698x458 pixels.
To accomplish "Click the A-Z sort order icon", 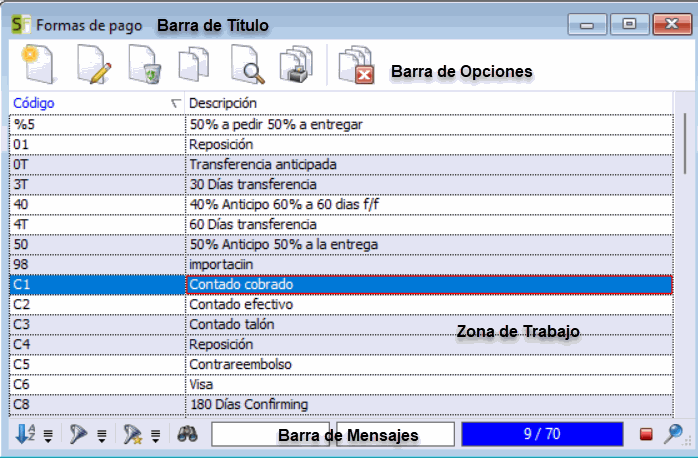I will [x=25, y=434].
